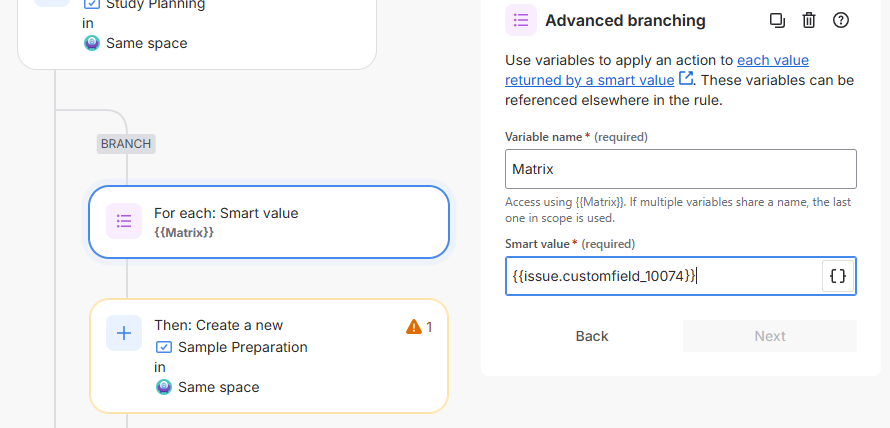Click the orange warning icon on Create card

414,327
